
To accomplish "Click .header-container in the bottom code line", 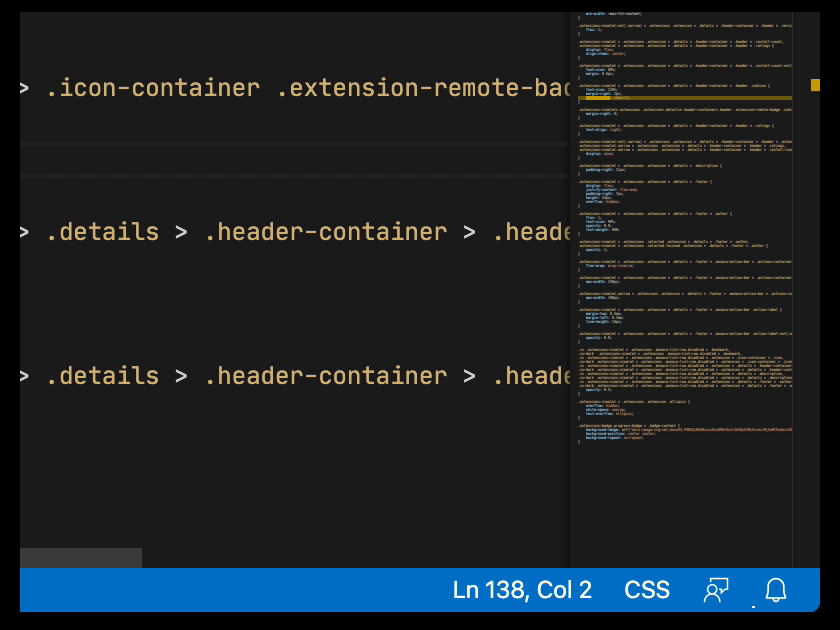I will click(326, 376).
